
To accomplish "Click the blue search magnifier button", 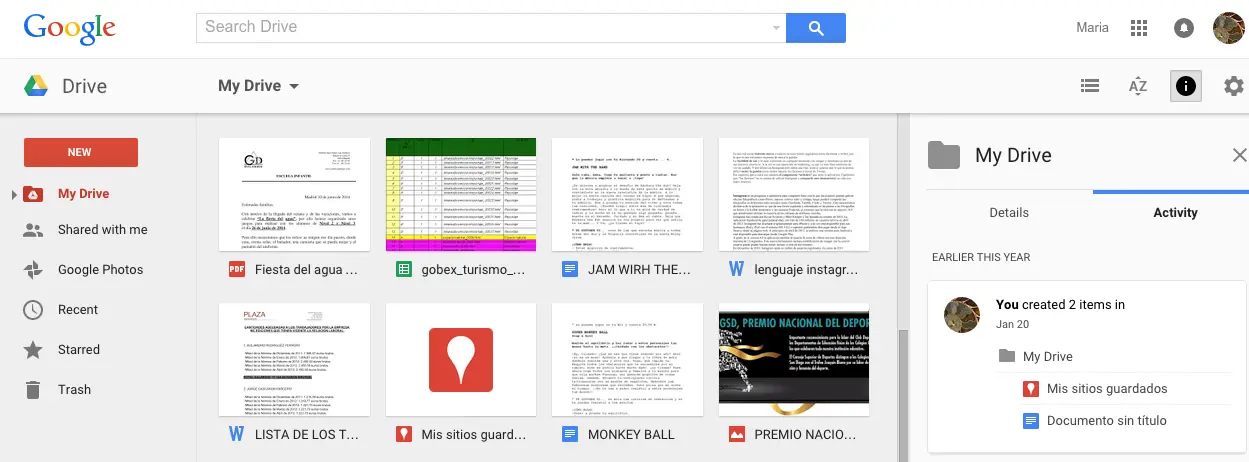I will (x=816, y=27).
